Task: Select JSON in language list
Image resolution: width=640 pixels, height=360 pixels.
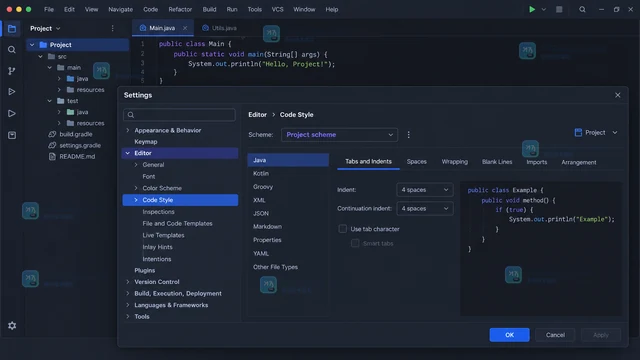Action: [288, 213]
